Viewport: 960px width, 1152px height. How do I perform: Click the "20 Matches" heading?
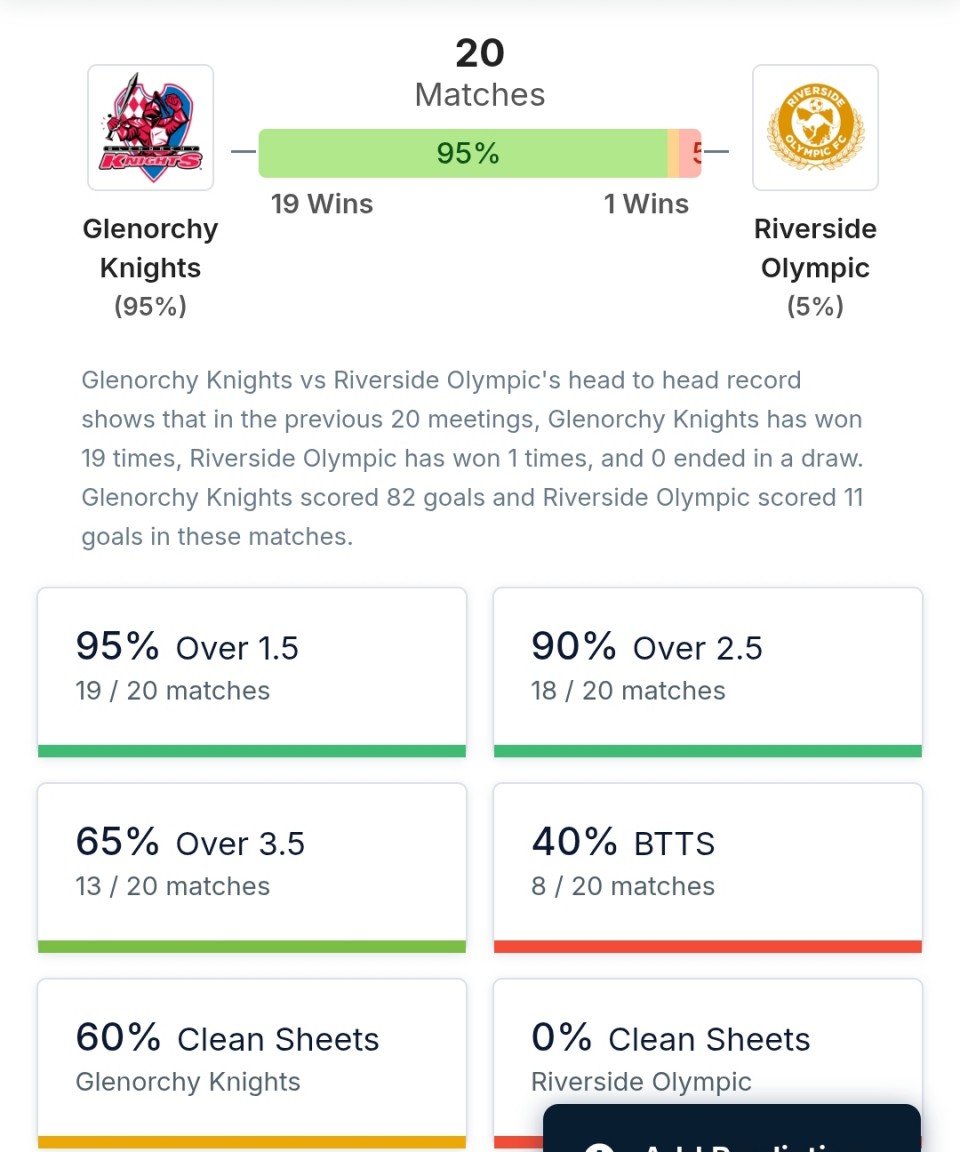480,73
